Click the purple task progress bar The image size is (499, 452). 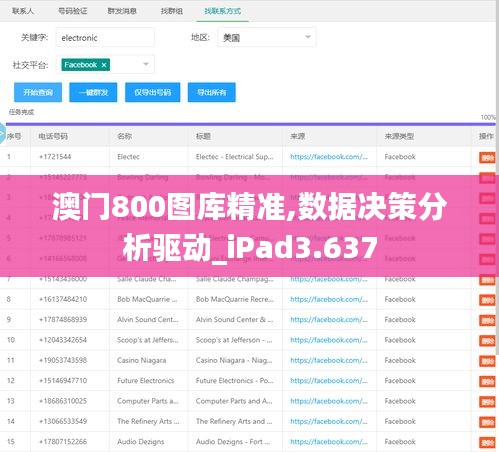pos(251,124)
